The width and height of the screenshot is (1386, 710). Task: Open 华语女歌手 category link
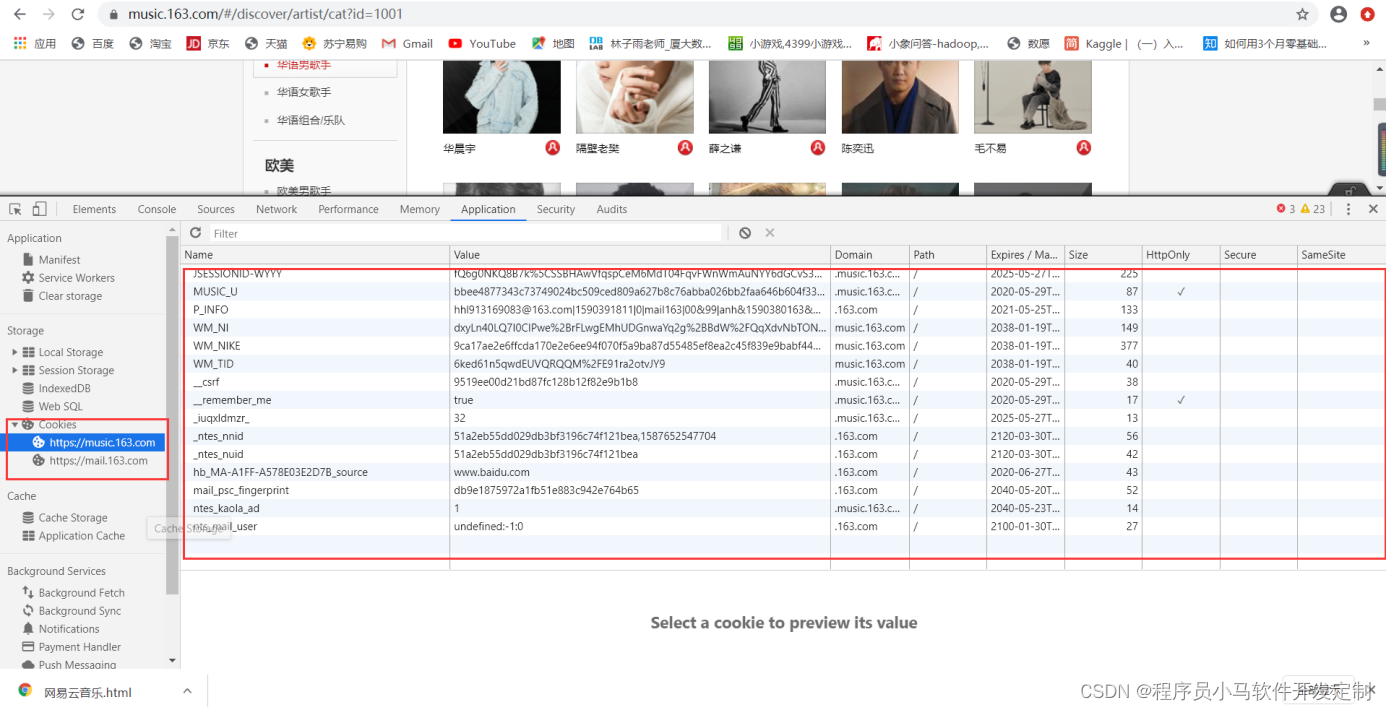[304, 92]
